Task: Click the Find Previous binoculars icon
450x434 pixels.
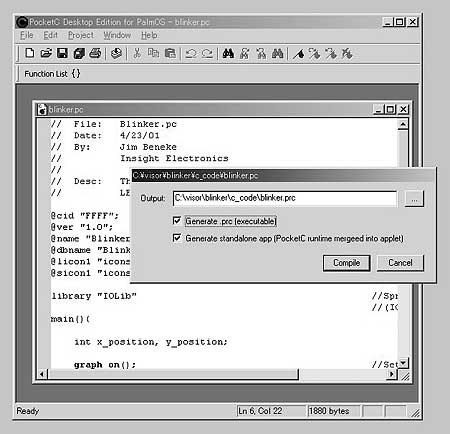Action: pos(261,53)
